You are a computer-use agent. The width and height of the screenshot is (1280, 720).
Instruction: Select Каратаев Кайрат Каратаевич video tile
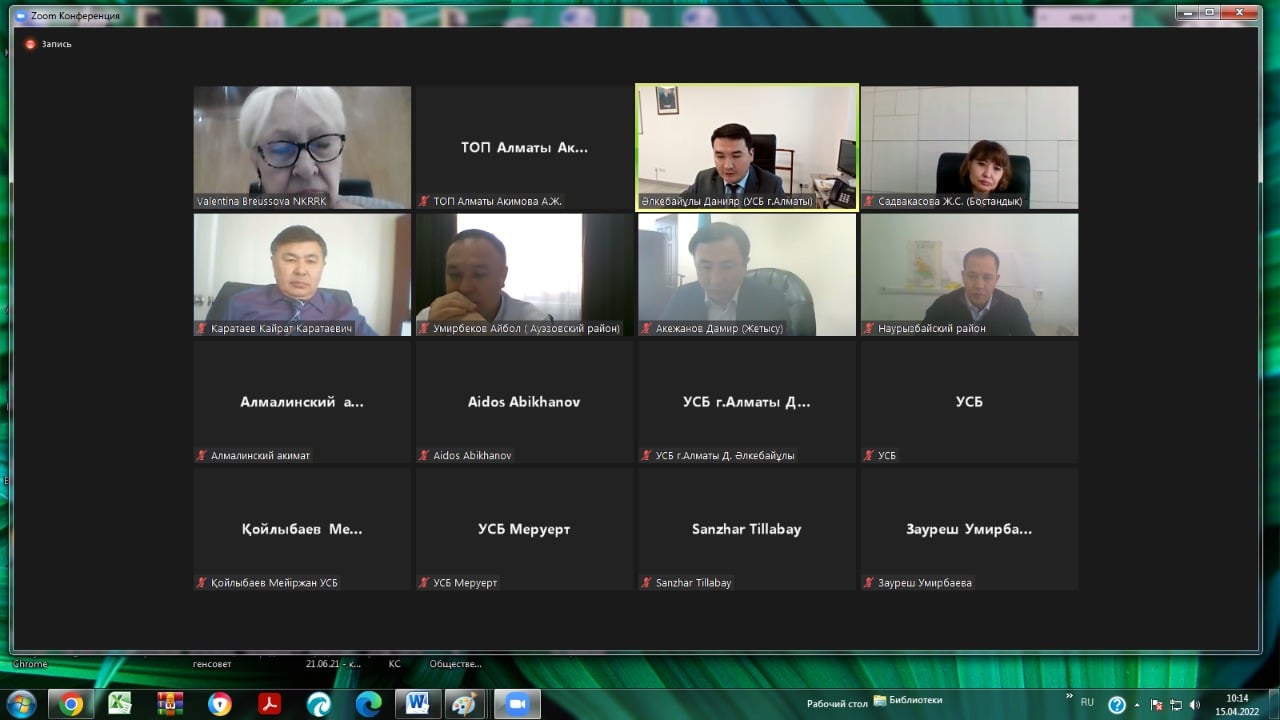(x=302, y=275)
